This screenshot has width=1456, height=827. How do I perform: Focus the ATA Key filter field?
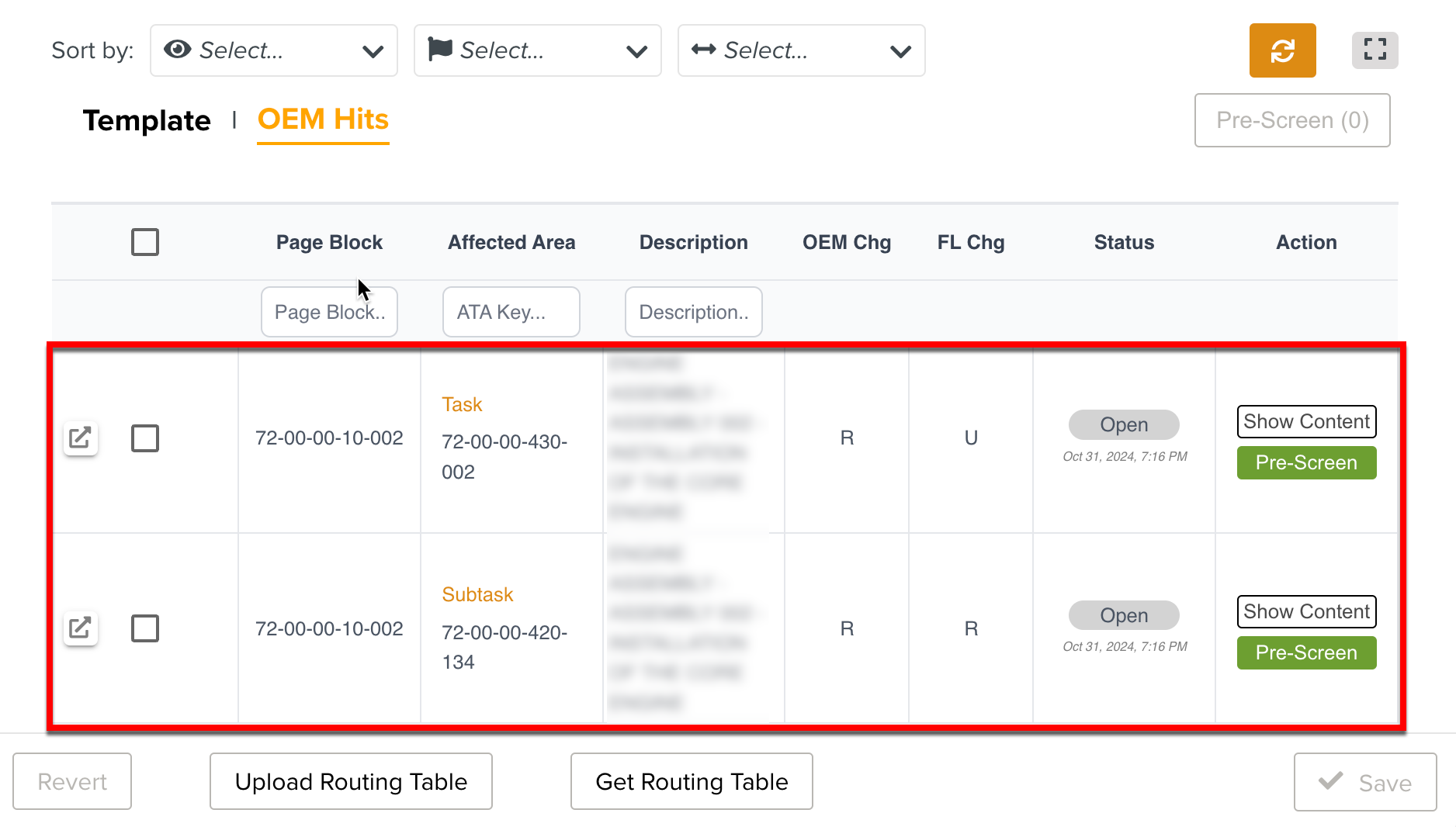(x=511, y=312)
